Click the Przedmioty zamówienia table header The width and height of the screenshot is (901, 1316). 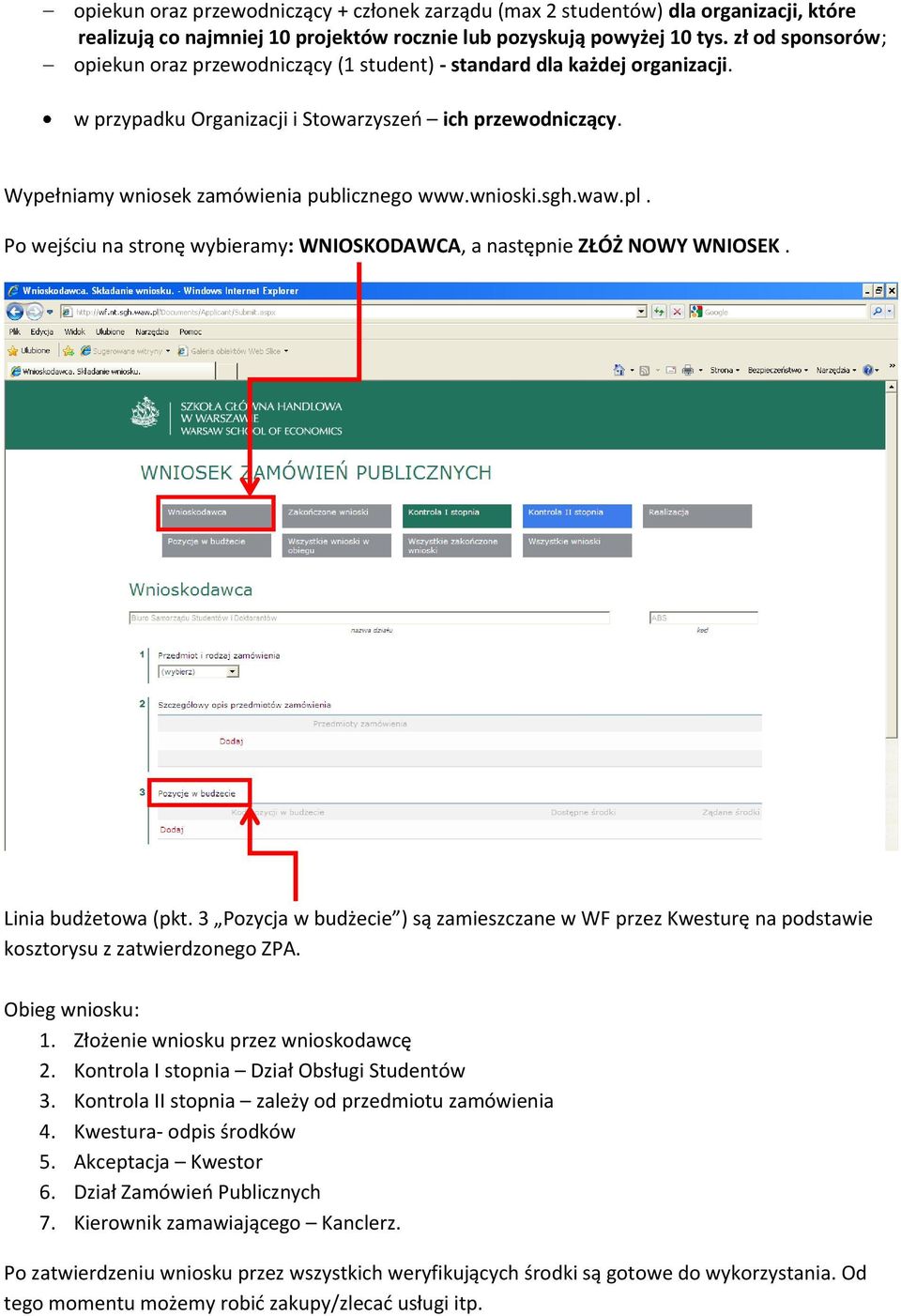[x=359, y=724]
